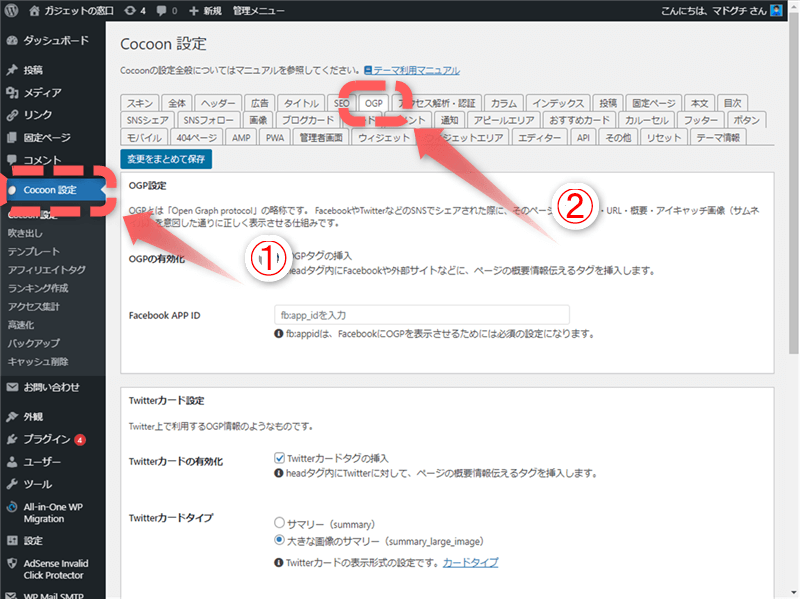Switch to the 404ページ tab
The width and height of the screenshot is (800, 599).
pyautogui.click(x=196, y=138)
